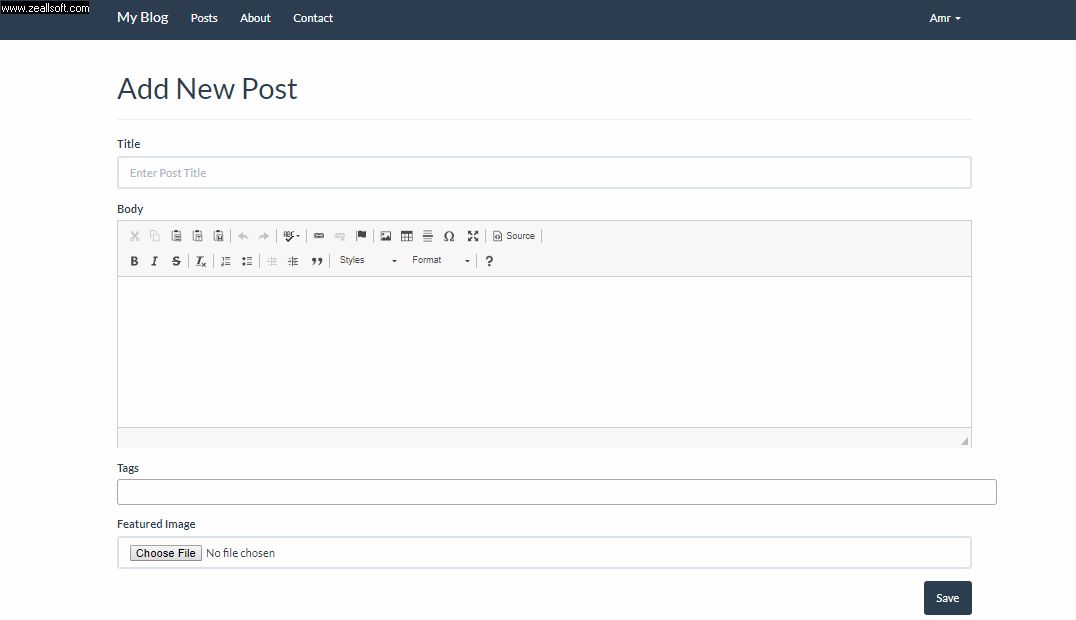This screenshot has width=1076, height=620.
Task: Click the About CKEditor question mark icon
Action: [489, 261]
